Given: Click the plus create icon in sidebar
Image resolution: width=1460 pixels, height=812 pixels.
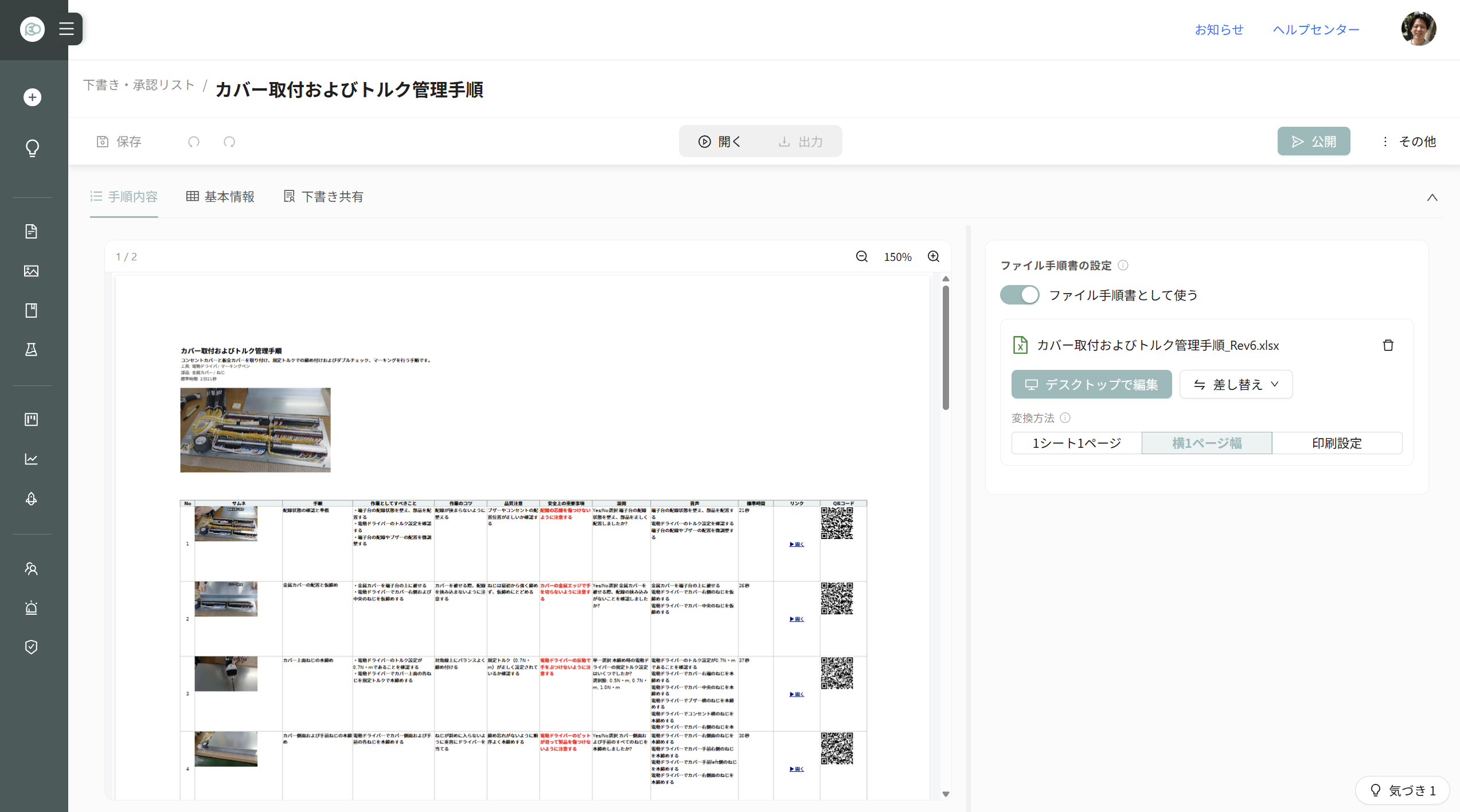Looking at the screenshot, I should tap(32, 97).
